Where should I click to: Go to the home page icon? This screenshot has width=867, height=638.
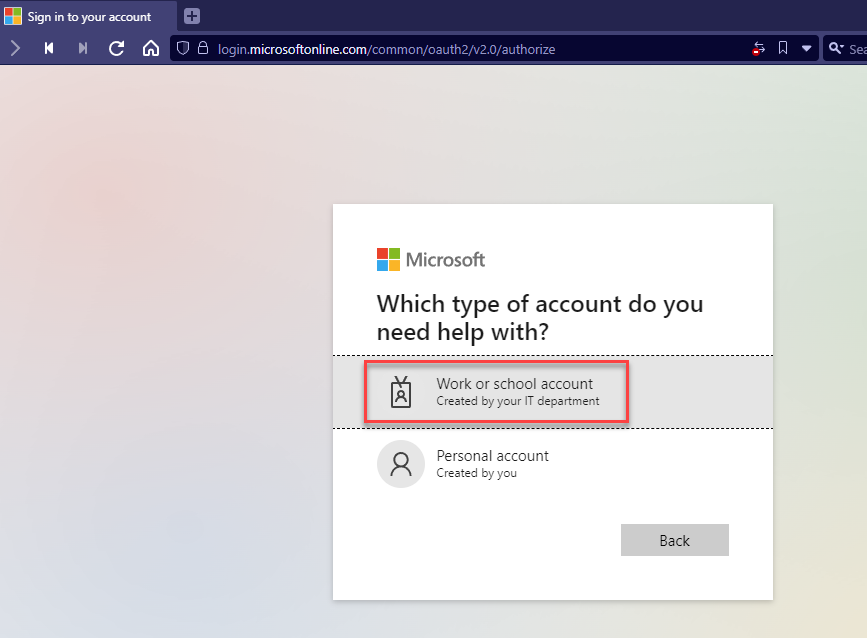[x=150, y=49]
